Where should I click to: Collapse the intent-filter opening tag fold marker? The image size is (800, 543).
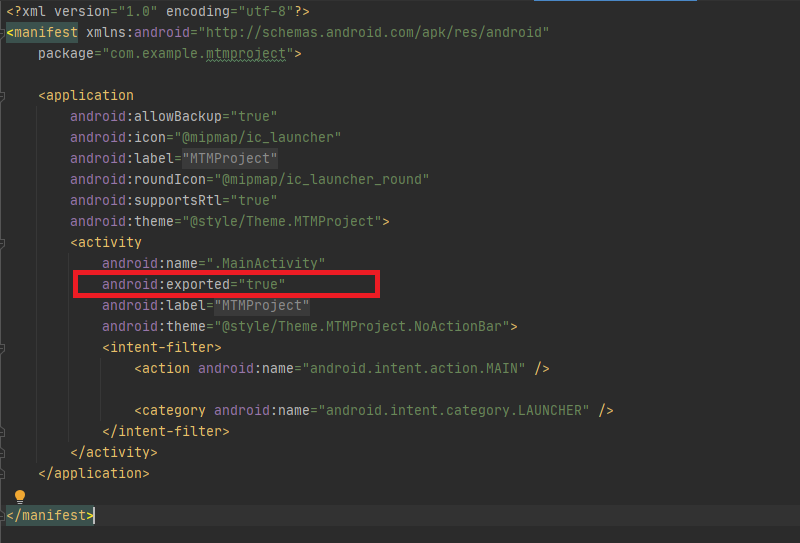point(2,348)
